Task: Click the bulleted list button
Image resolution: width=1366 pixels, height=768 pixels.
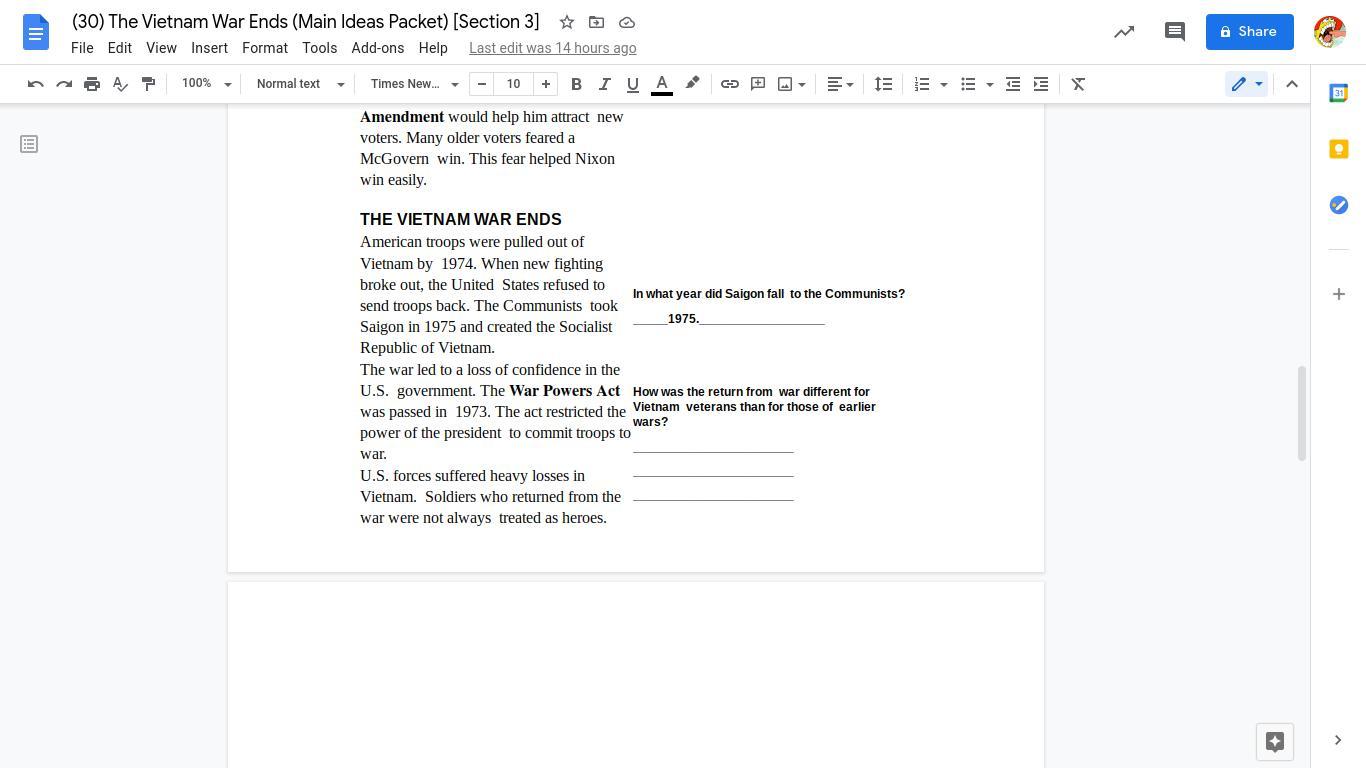Action: (968, 84)
